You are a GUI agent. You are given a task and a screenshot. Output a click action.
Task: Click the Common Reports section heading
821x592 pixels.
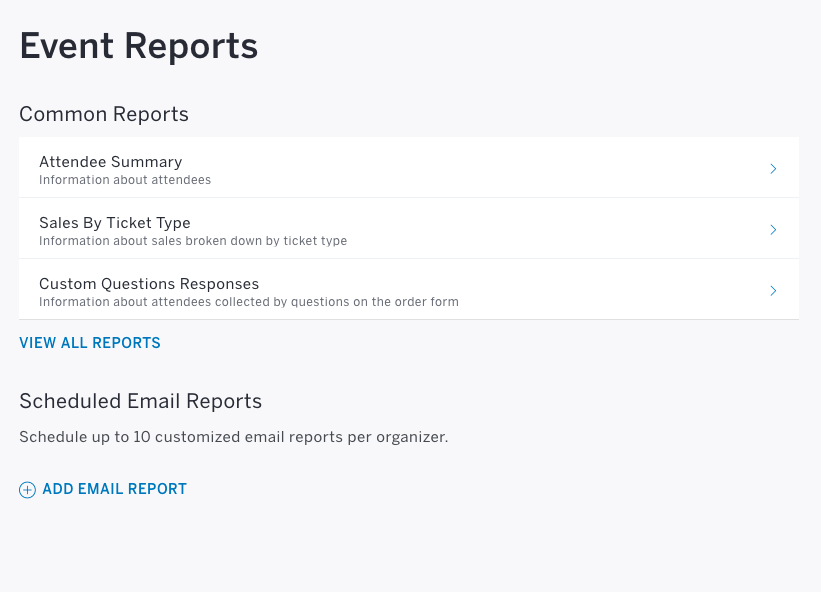click(x=104, y=114)
